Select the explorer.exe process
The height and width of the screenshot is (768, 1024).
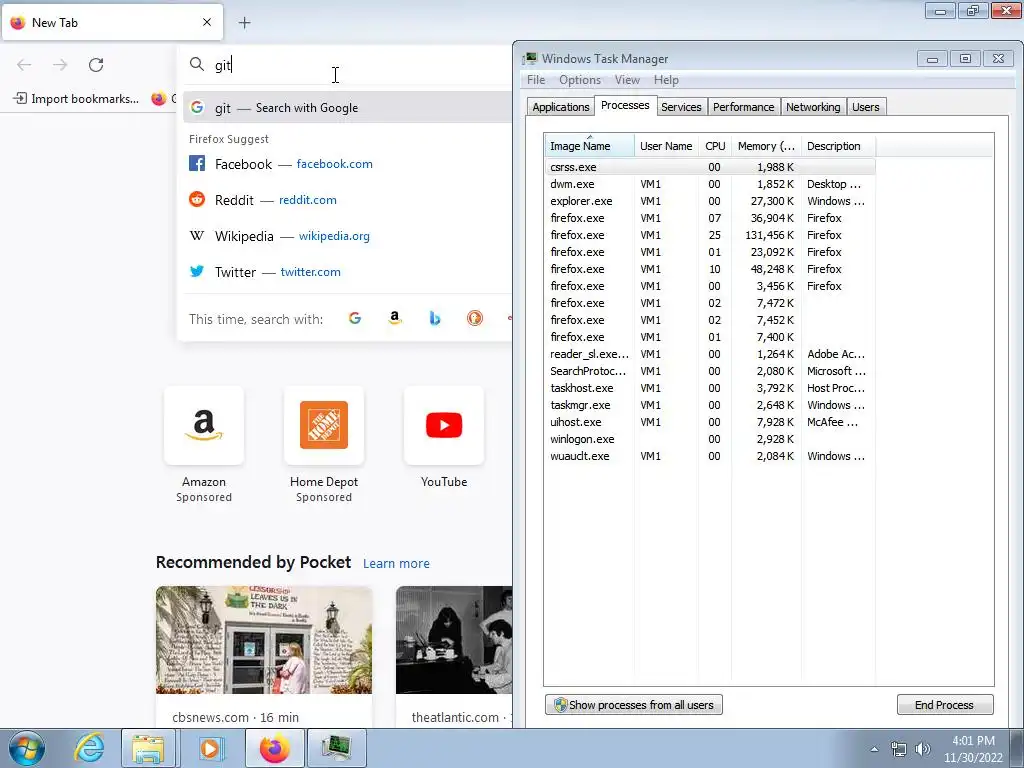710,201
